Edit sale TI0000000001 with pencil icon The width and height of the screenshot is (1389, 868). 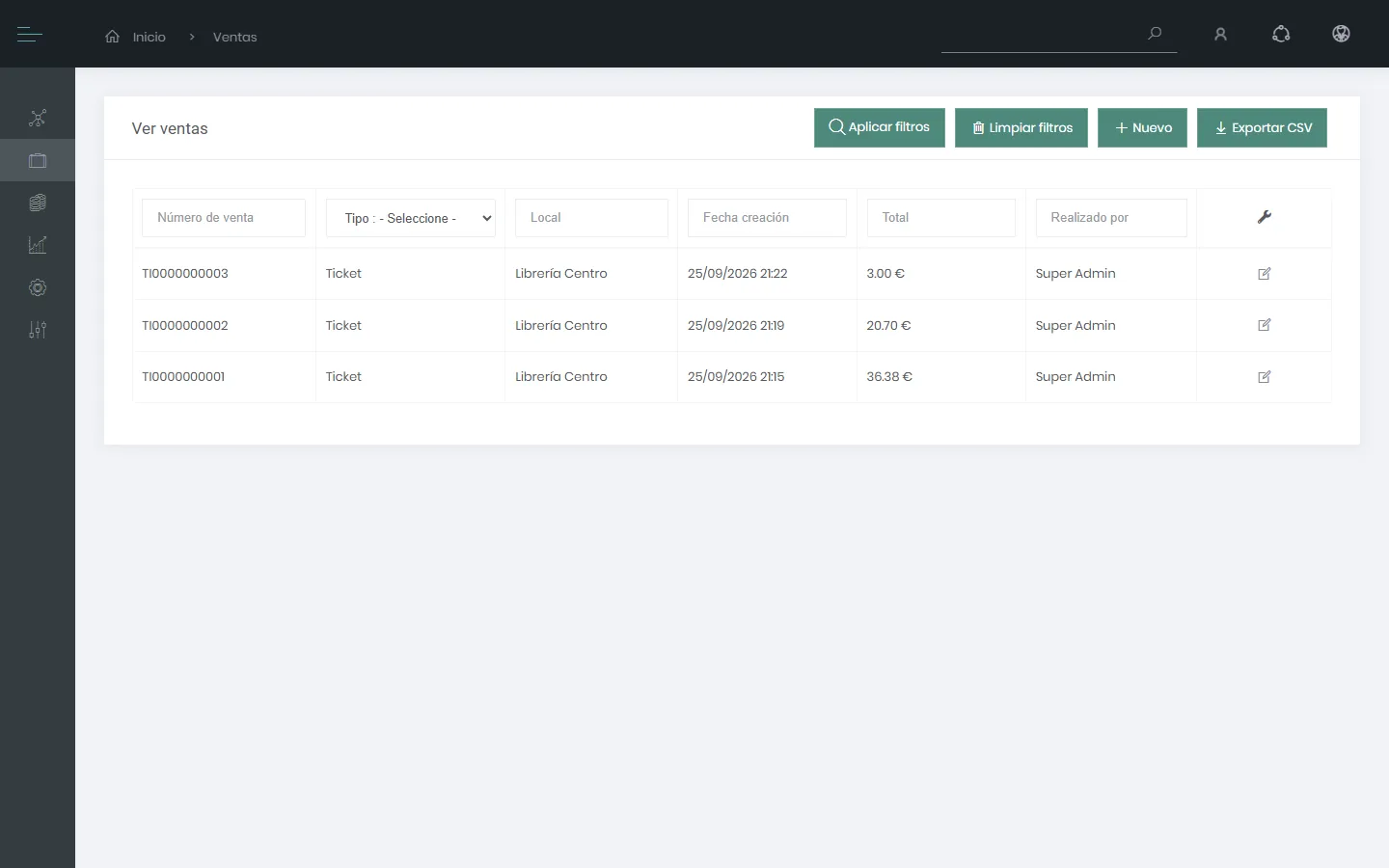pos(1264,377)
